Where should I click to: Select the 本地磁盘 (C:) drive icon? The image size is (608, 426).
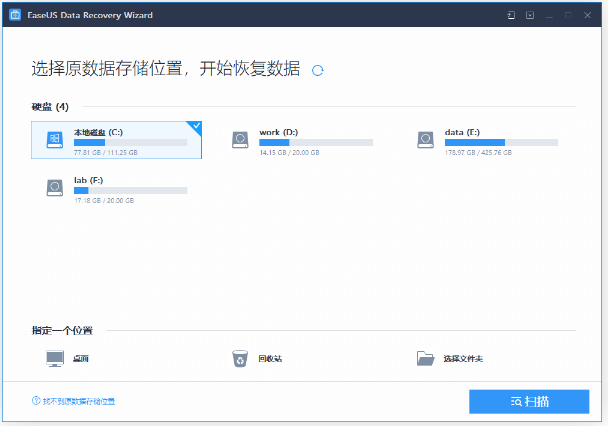[55, 140]
